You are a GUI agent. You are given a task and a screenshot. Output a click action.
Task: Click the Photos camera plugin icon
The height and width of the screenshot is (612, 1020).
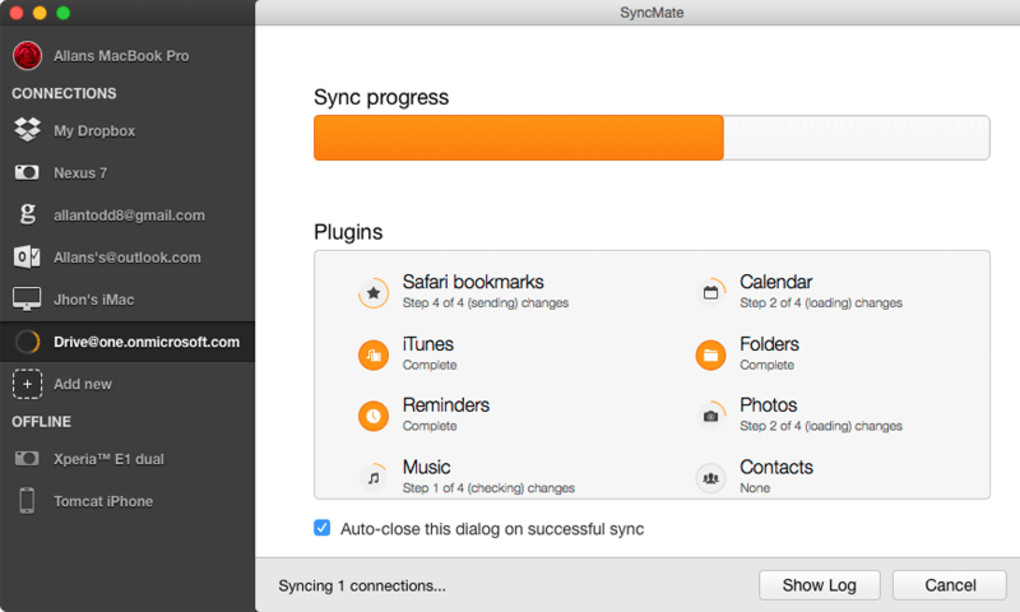tap(710, 416)
